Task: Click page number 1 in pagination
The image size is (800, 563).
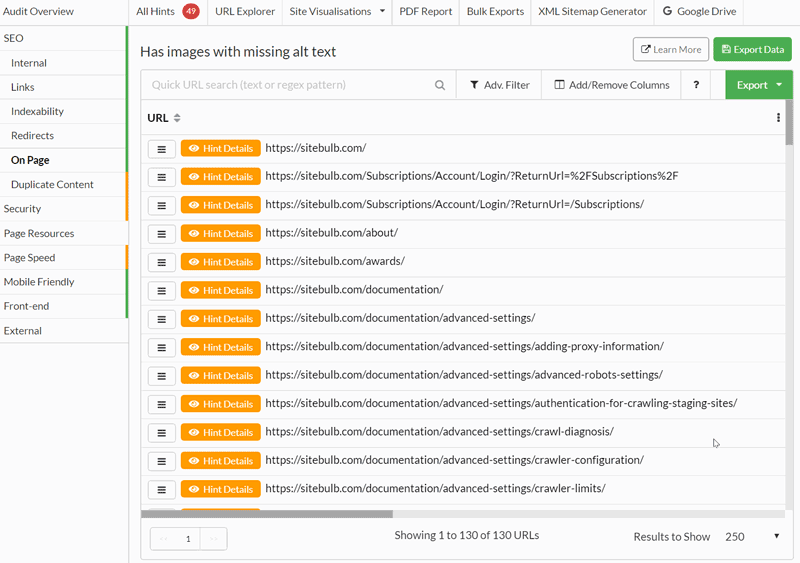Action: (x=188, y=539)
